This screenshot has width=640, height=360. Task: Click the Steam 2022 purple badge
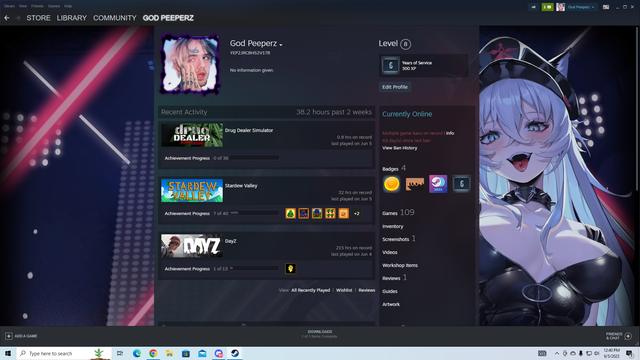[x=438, y=184]
